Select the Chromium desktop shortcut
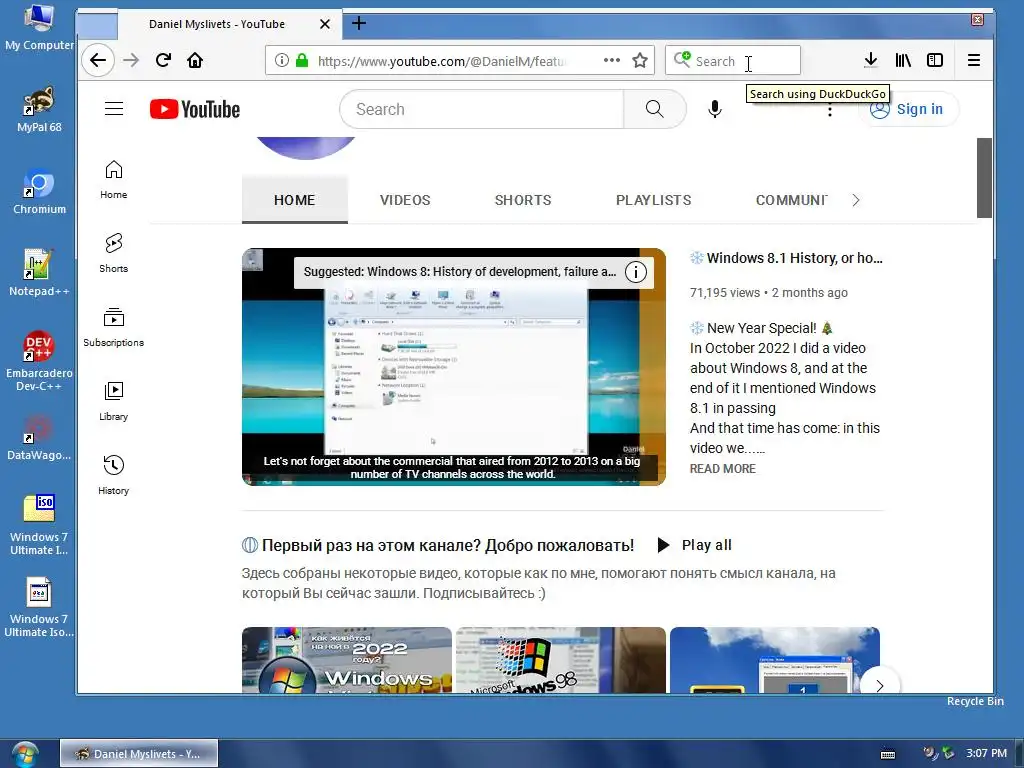 pyautogui.click(x=39, y=192)
